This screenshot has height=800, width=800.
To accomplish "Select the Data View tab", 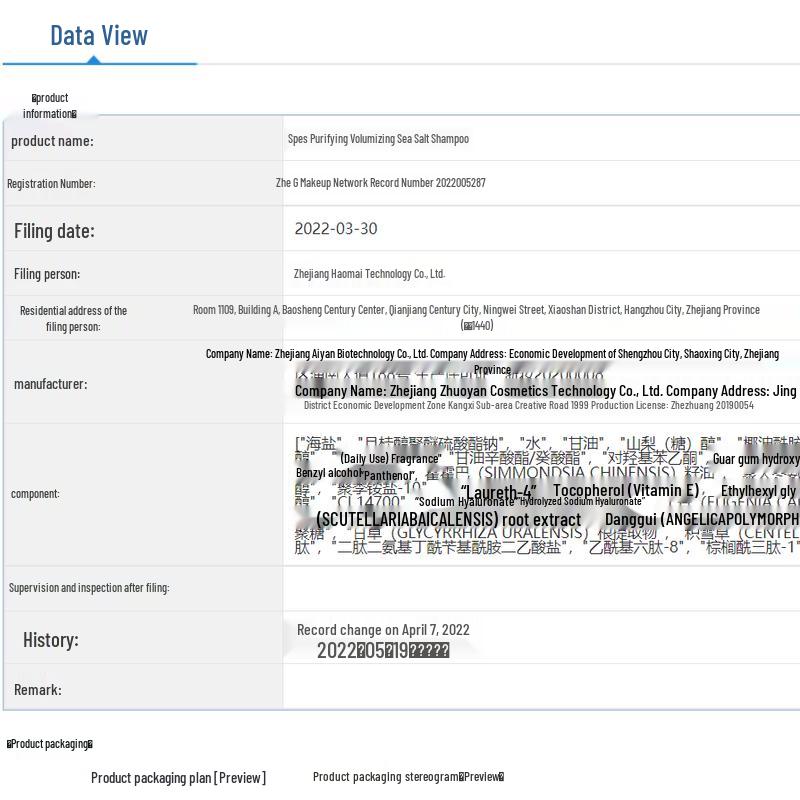I will (99, 36).
